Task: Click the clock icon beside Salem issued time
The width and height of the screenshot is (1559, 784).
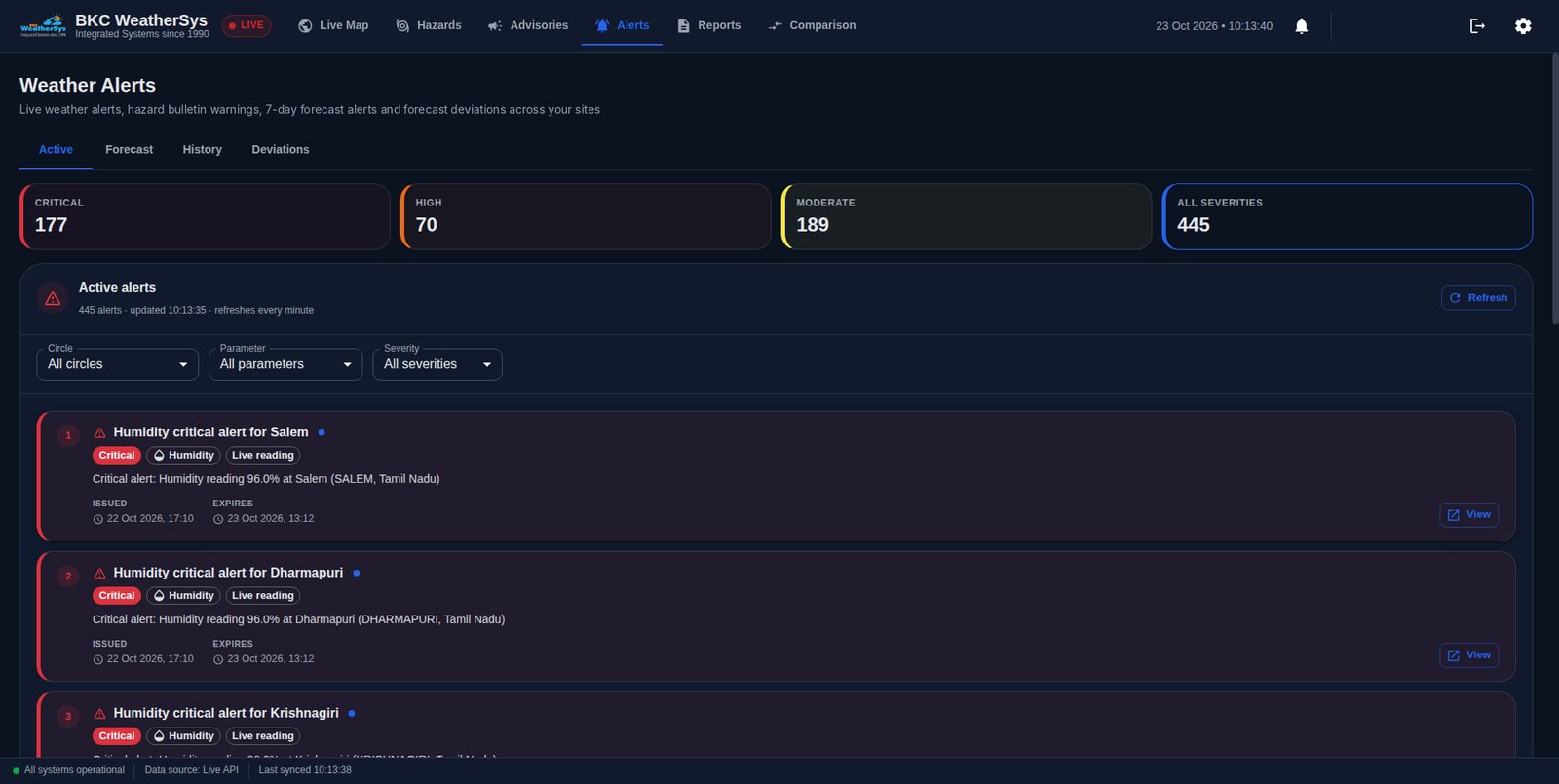Action: (x=97, y=519)
